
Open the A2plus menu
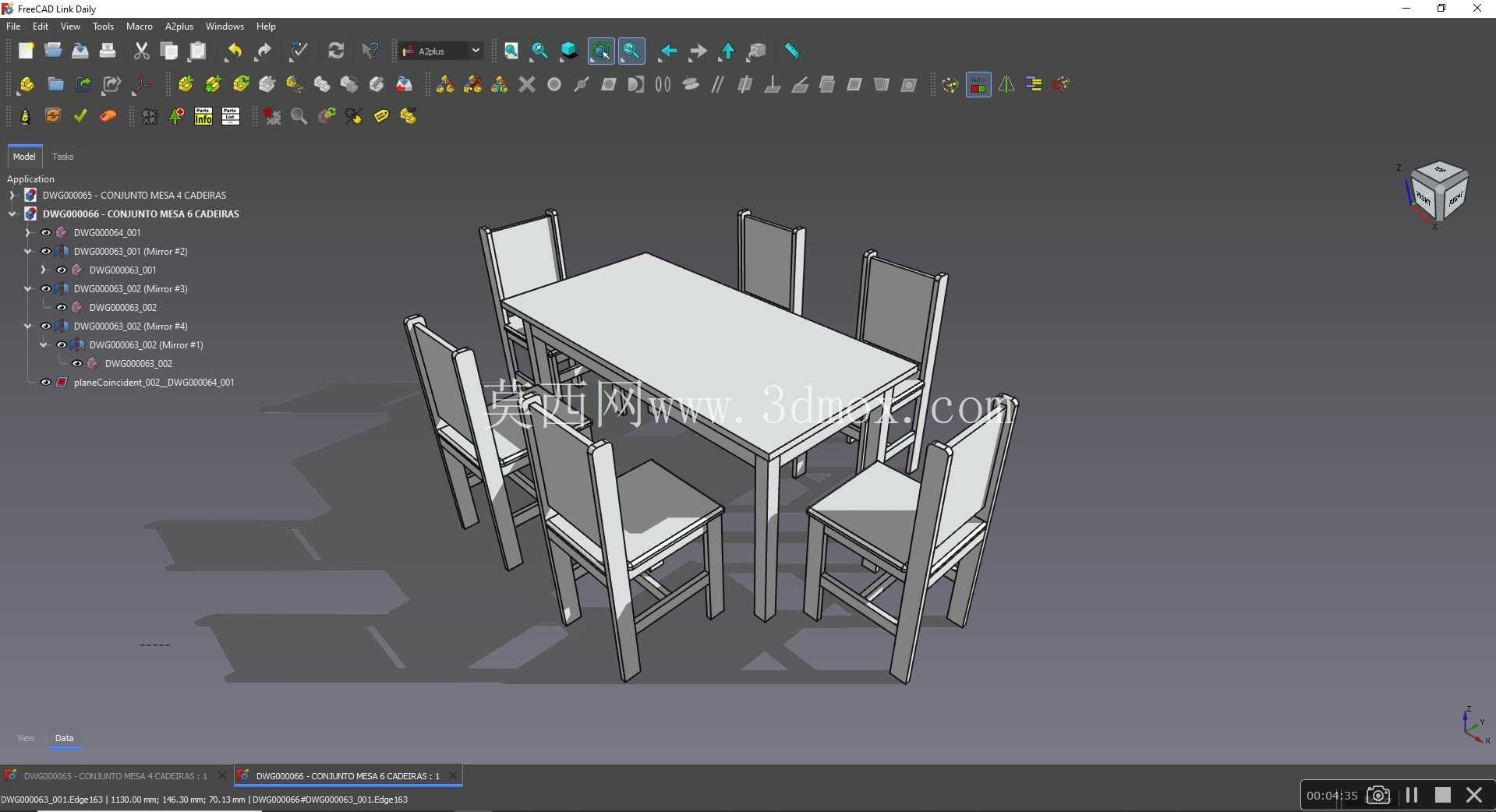(x=179, y=26)
